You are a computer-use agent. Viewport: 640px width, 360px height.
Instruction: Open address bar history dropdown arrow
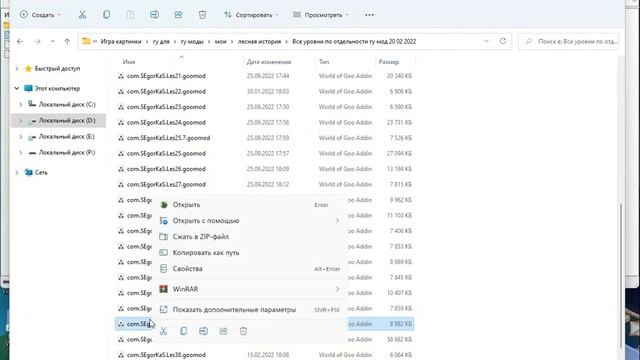coord(486,41)
